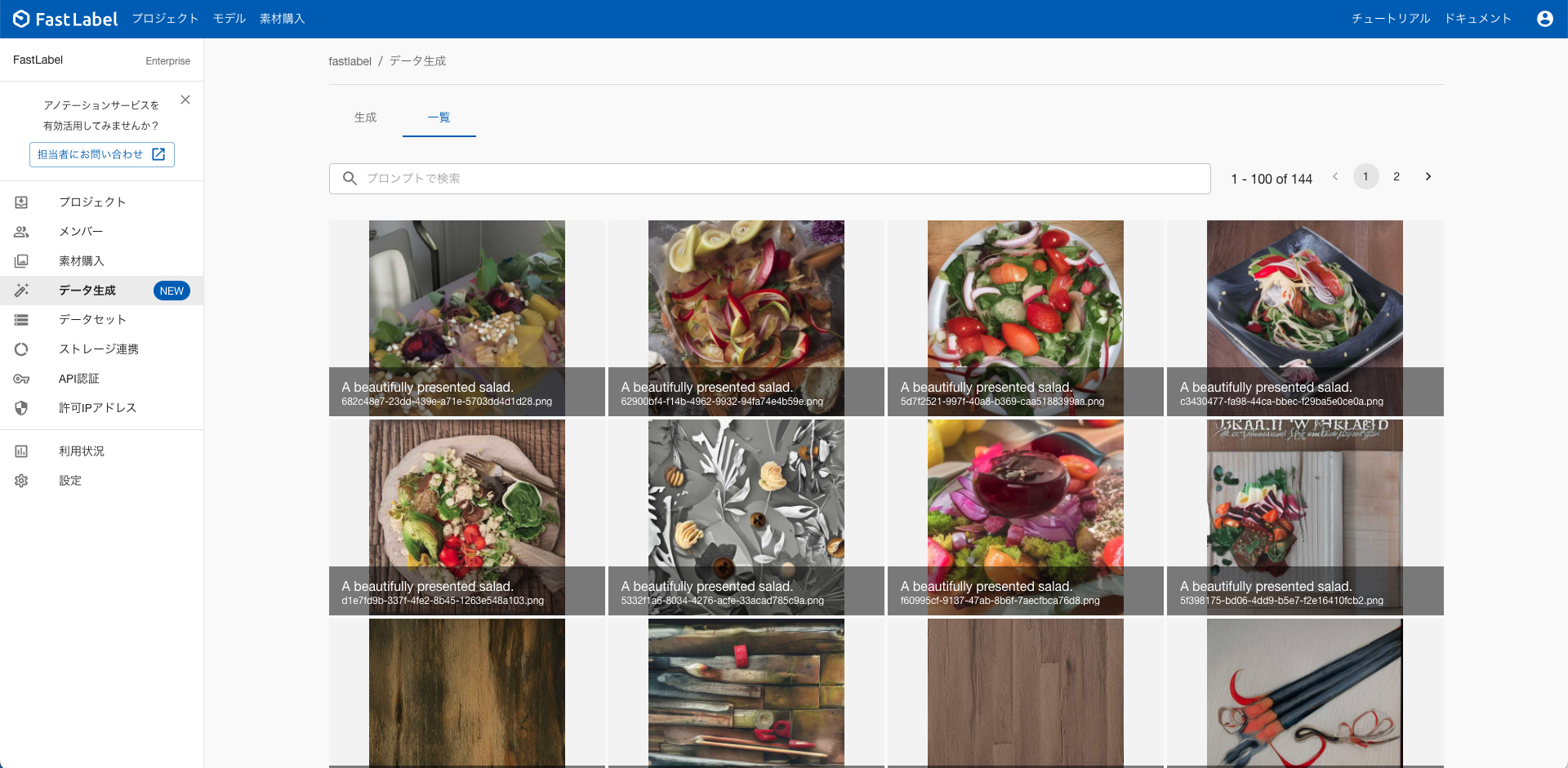Open gray image 5332f1a6-8034 thumbnail
Image resolution: width=1568 pixels, height=768 pixels.
[x=746, y=517]
